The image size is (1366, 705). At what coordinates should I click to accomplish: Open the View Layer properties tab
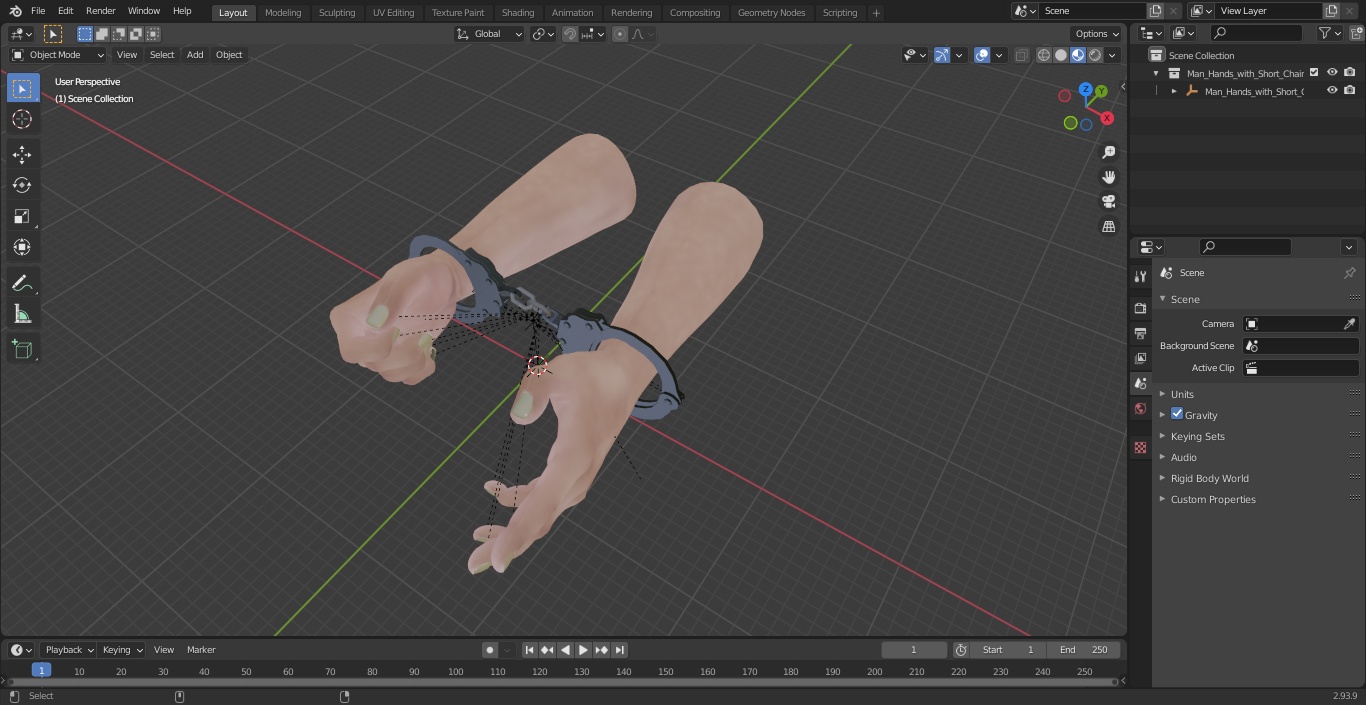[x=1140, y=358]
